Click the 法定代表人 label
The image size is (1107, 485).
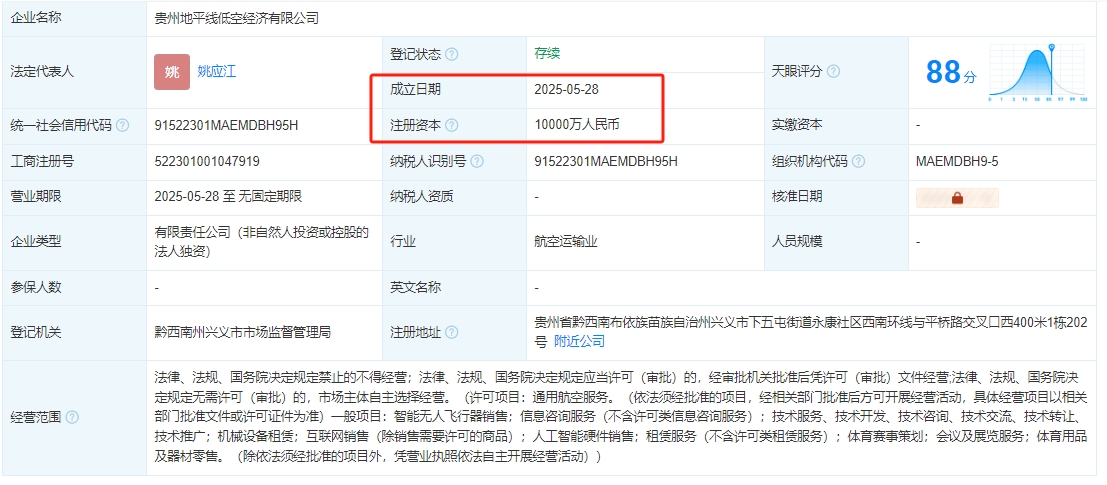click(x=42, y=71)
